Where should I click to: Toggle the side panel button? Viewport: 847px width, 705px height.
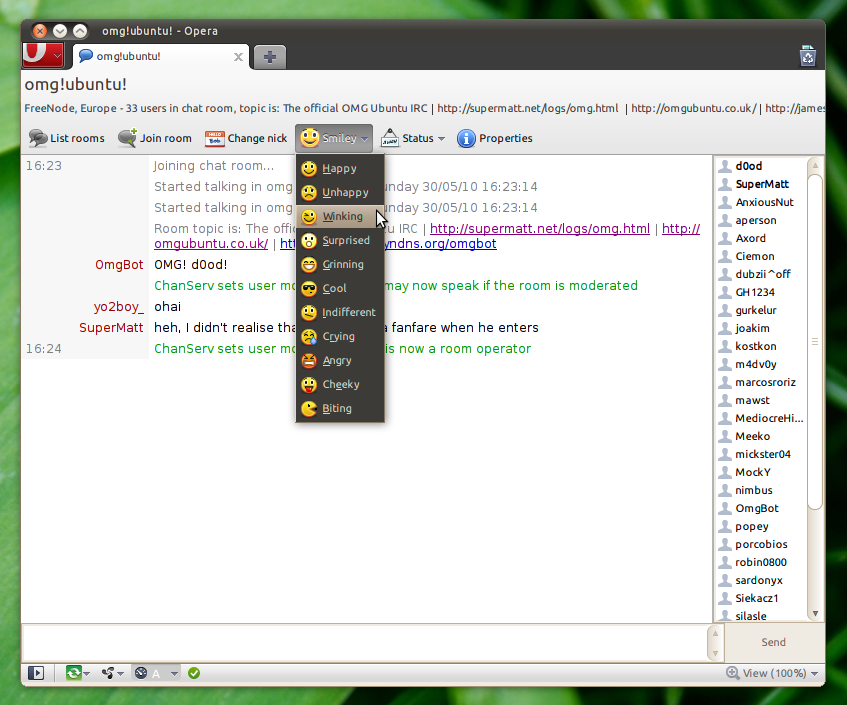coord(36,673)
